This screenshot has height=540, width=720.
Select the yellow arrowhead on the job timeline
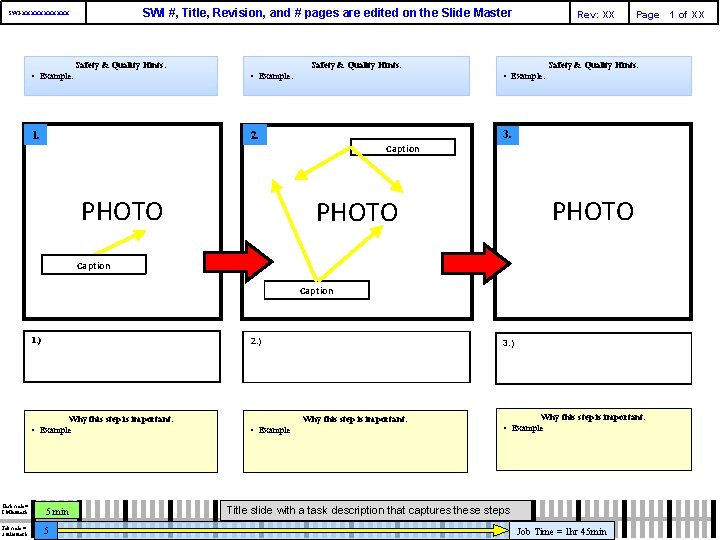pyautogui.click(x=501, y=531)
